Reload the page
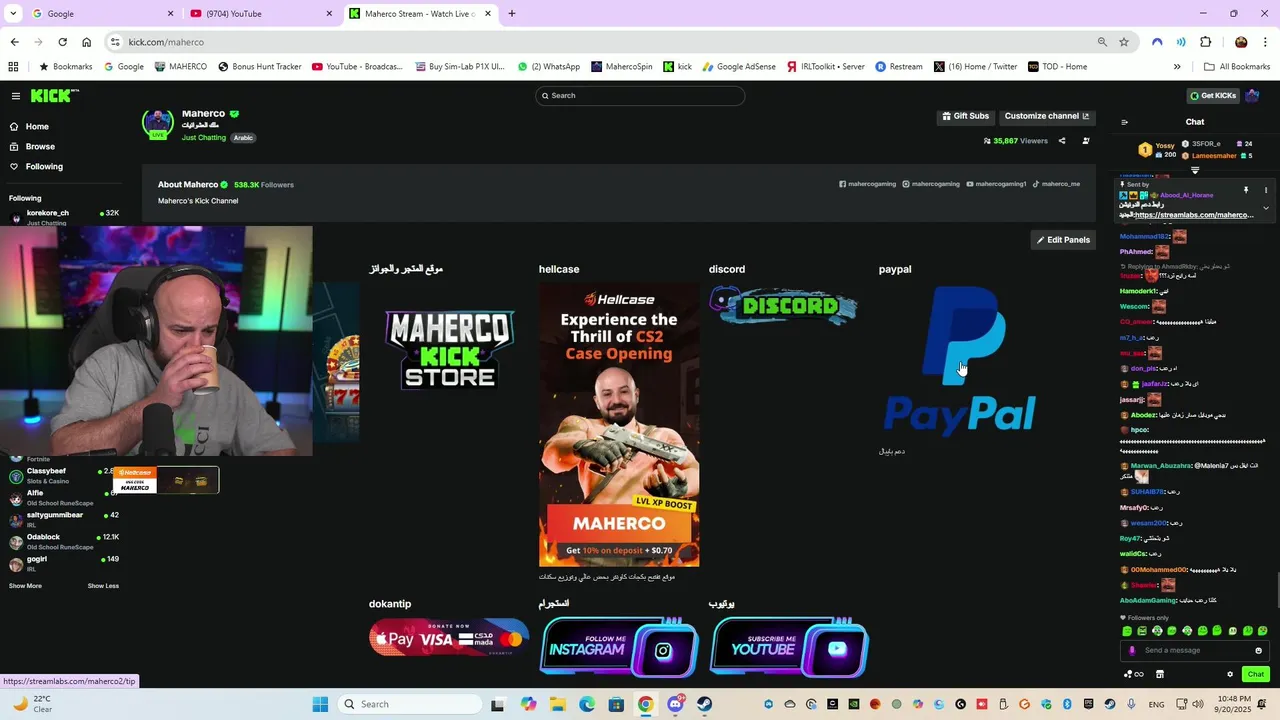Viewport: 1280px width, 720px height. point(62,42)
